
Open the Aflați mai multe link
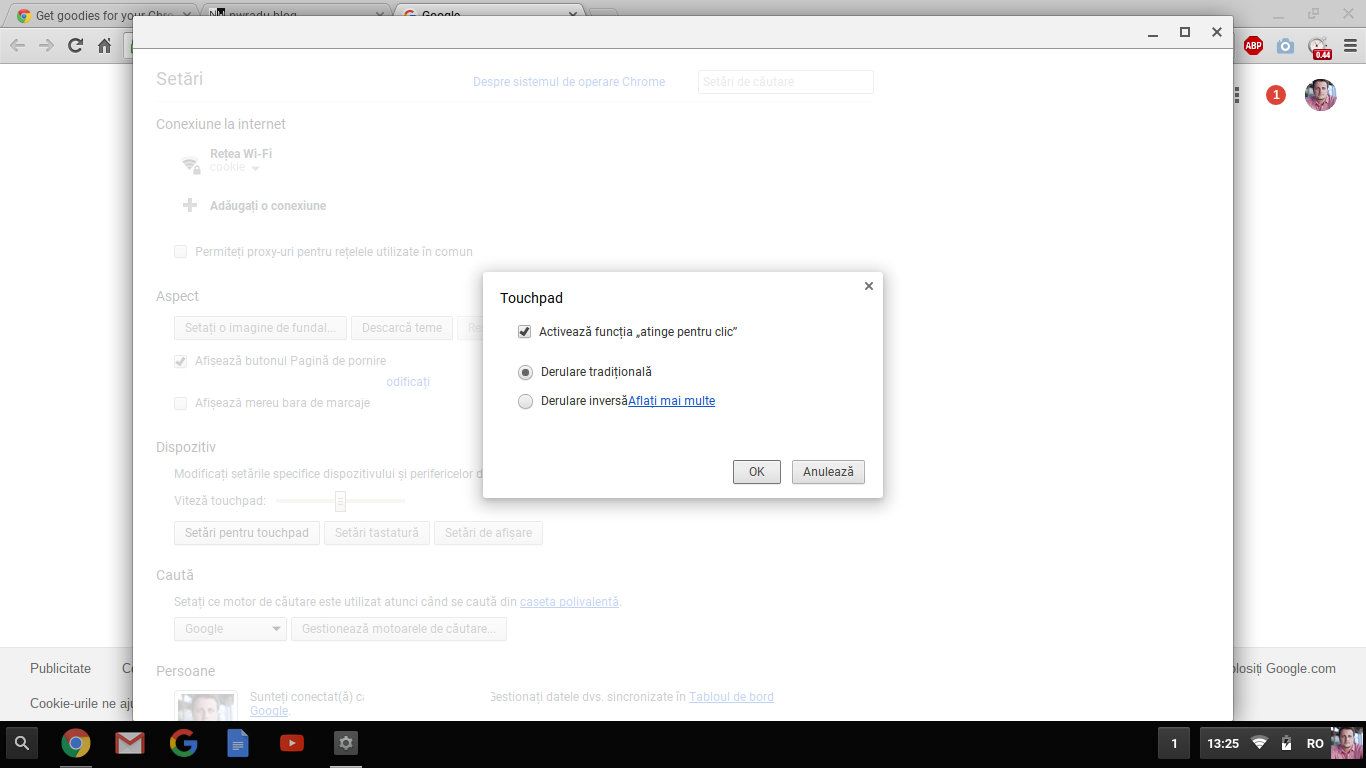[x=671, y=401]
